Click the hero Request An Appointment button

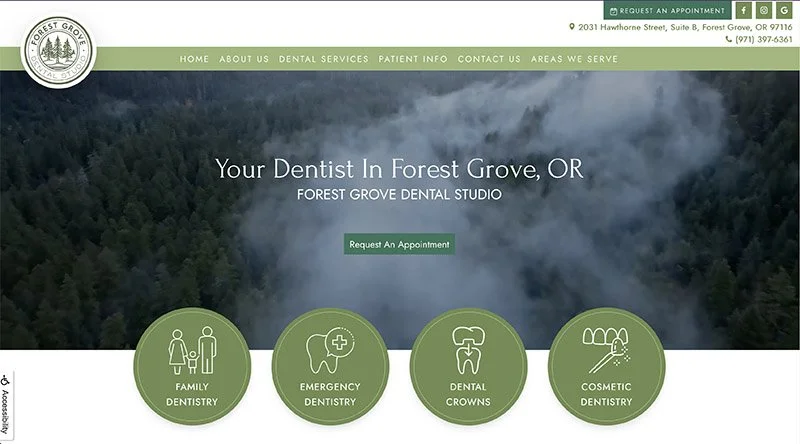(399, 244)
